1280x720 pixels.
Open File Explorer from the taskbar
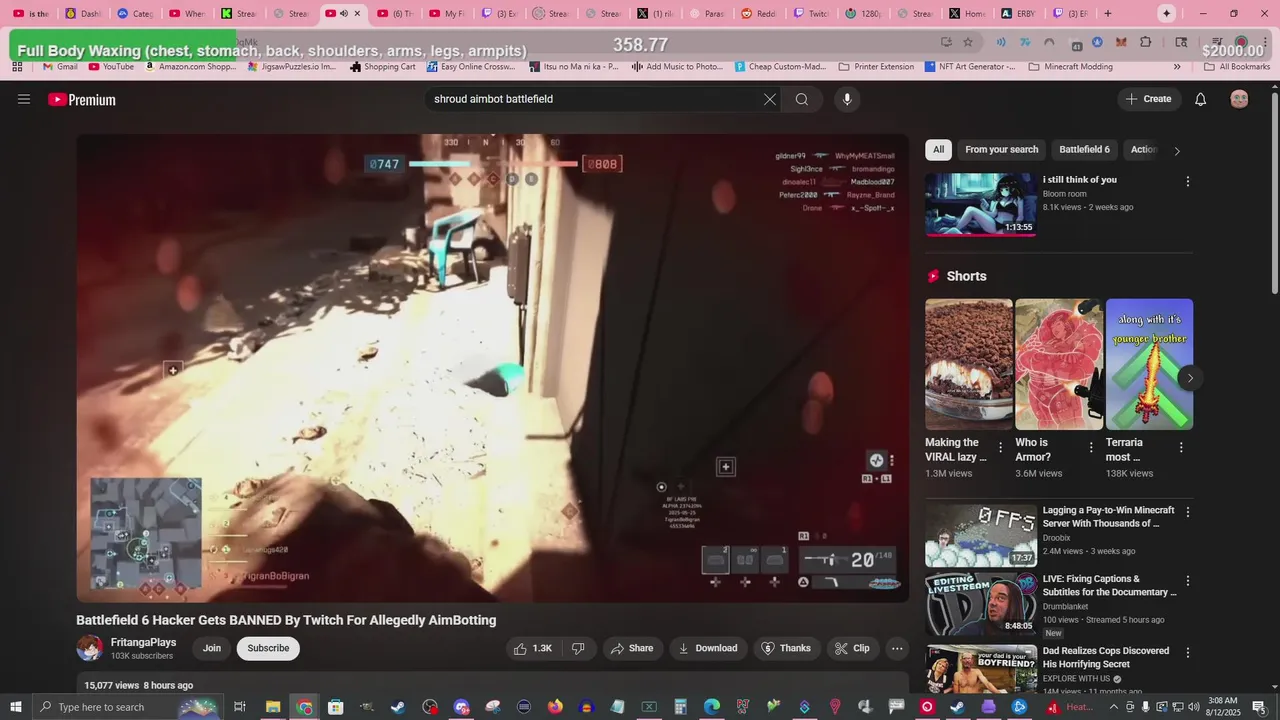pos(272,707)
